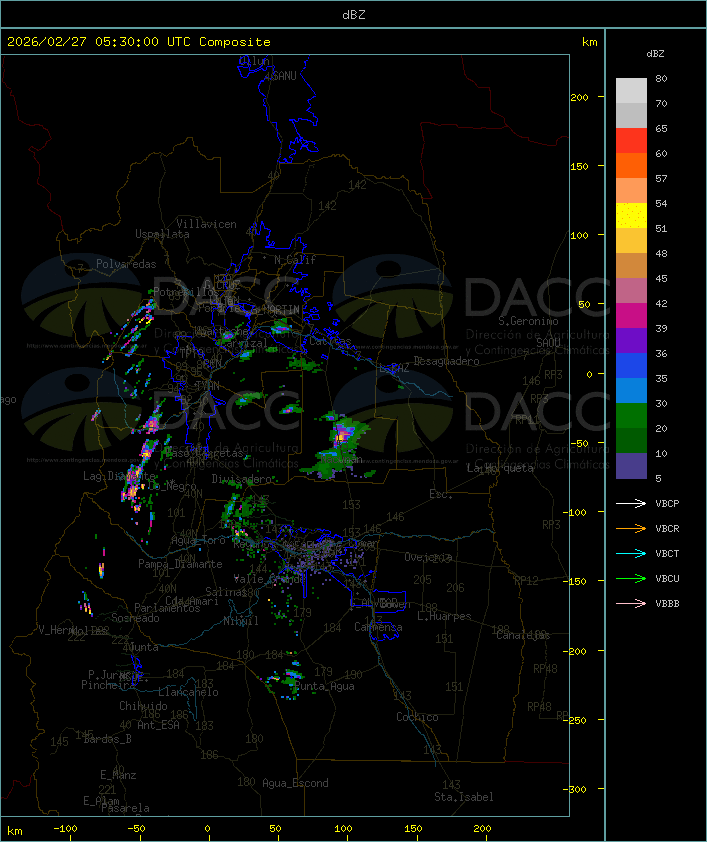Click the VBCP legend label

(667, 504)
